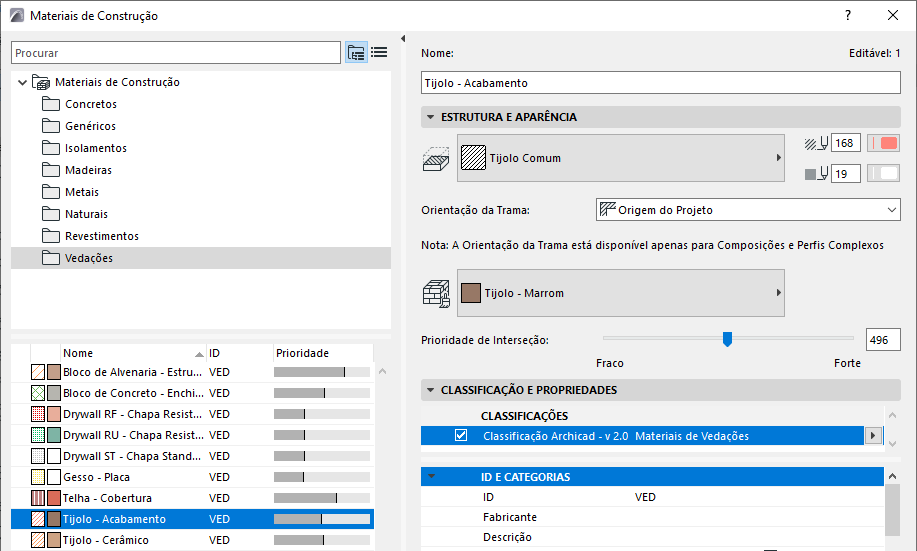The image size is (917, 551).
Task: Click hatch icon of Drywall RF row
Action: coord(38,414)
